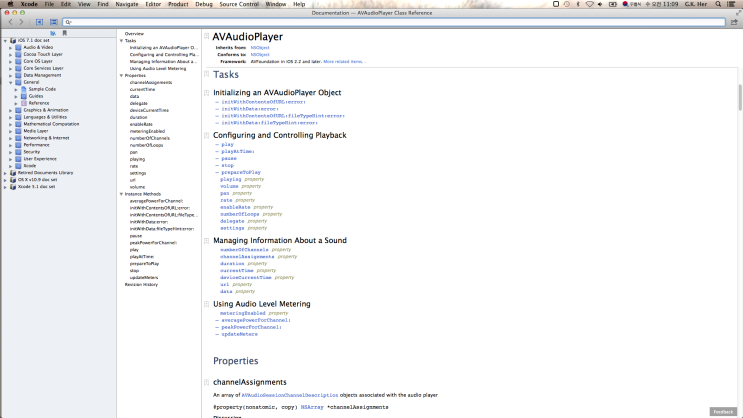Viewport: 743px width, 418px height.
Task: Open the initWithContentsOfURL:error: method link
Action: pyautogui.click(x=263, y=102)
